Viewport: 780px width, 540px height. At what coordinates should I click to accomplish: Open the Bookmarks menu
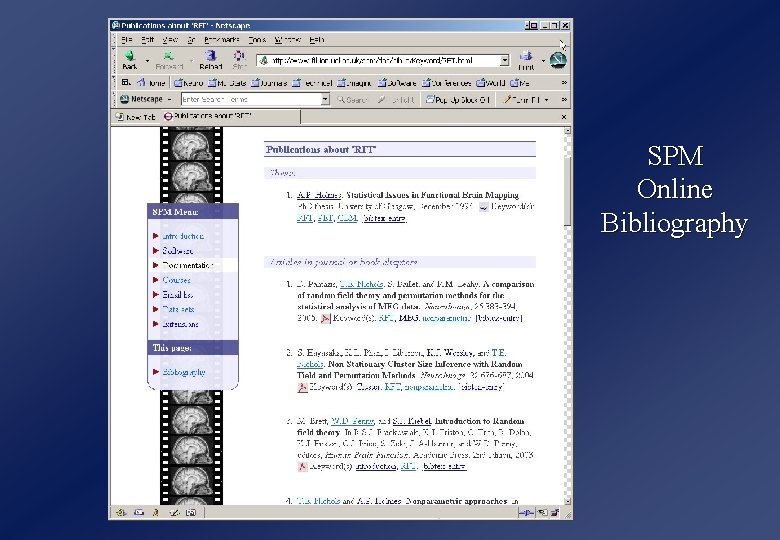221,39
